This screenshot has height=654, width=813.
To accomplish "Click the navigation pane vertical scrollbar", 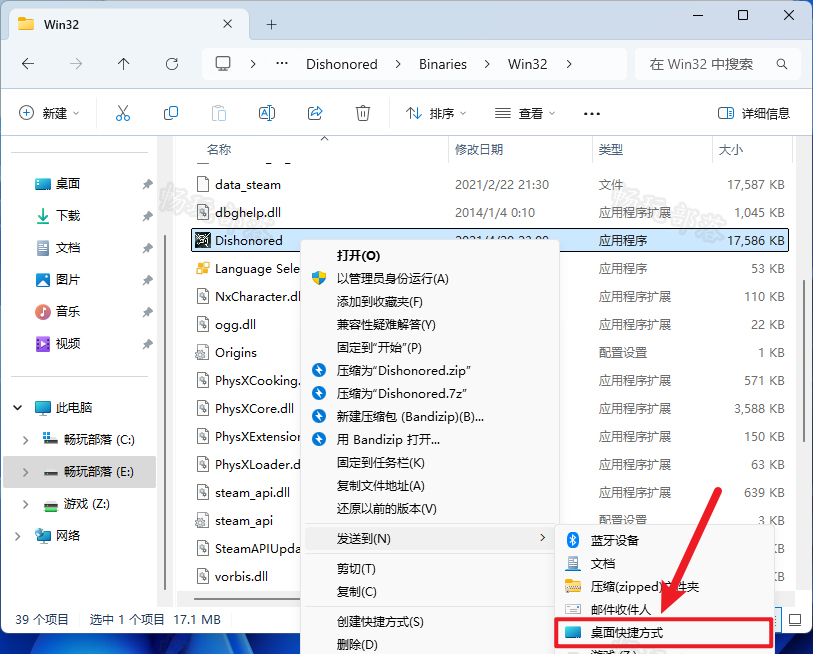I will tap(165, 412).
